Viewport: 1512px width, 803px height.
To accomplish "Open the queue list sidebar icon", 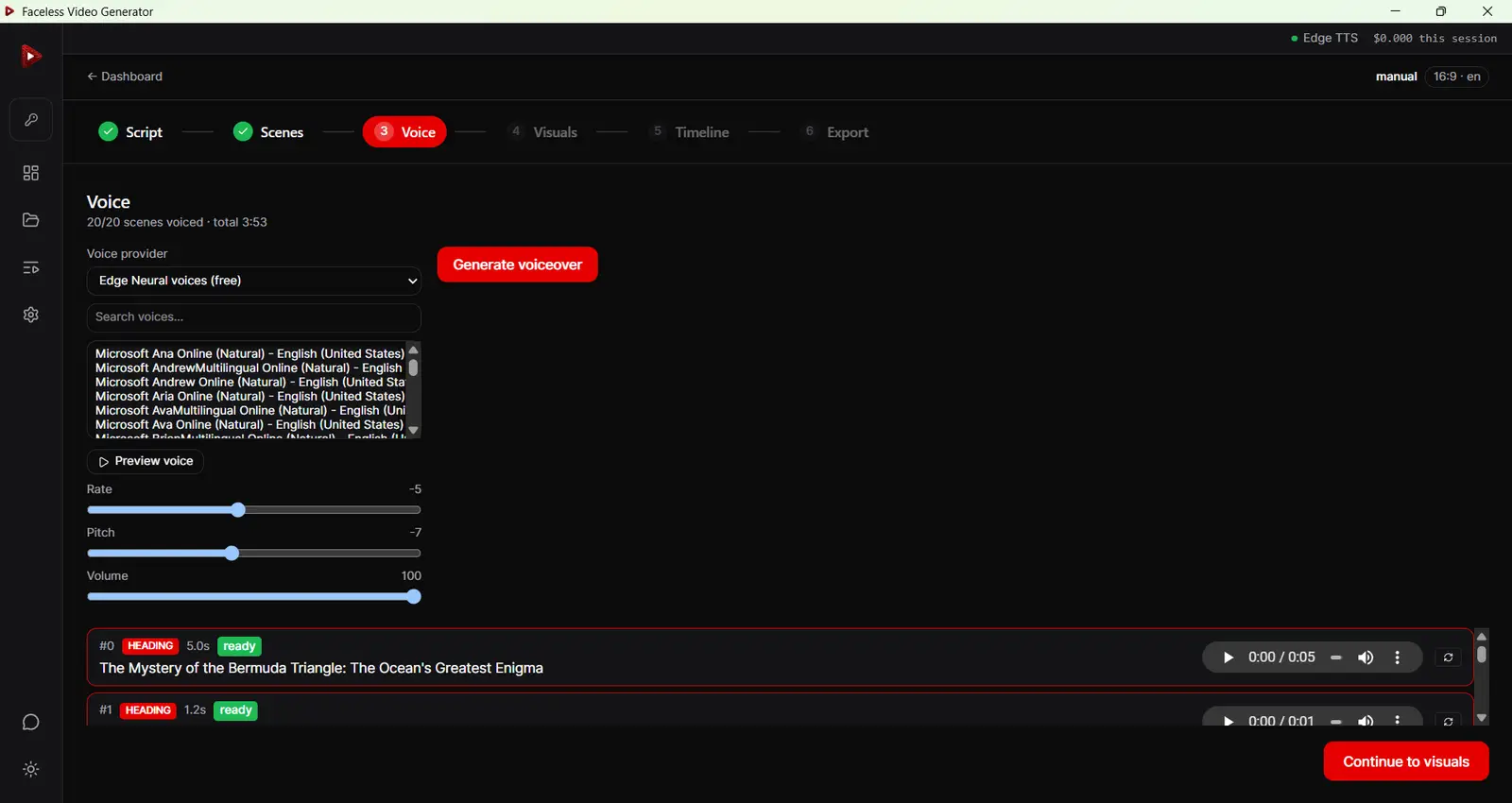I will coord(31,267).
